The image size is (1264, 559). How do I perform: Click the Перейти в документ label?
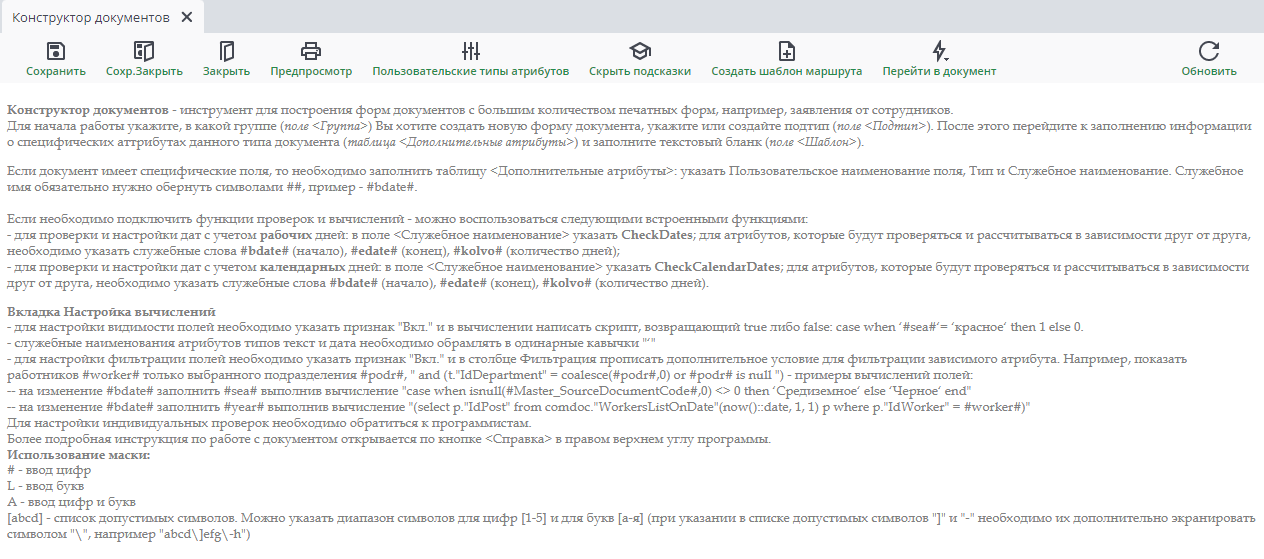point(939,71)
